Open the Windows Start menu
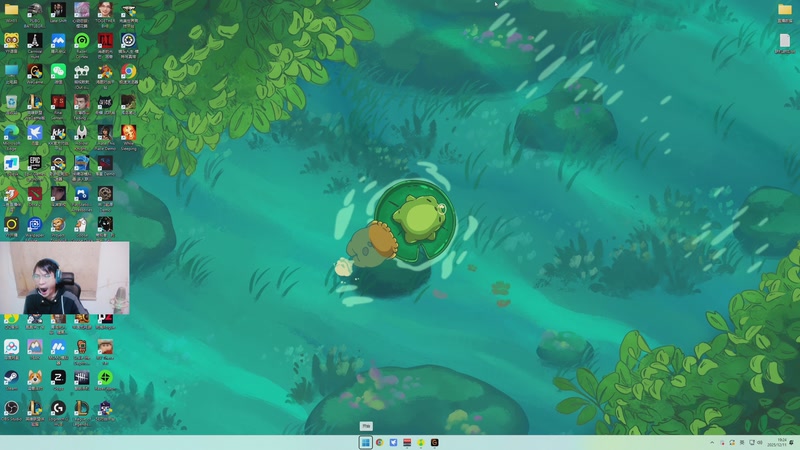Screen dimensions: 800x450 pyautogui.click(x=365, y=442)
